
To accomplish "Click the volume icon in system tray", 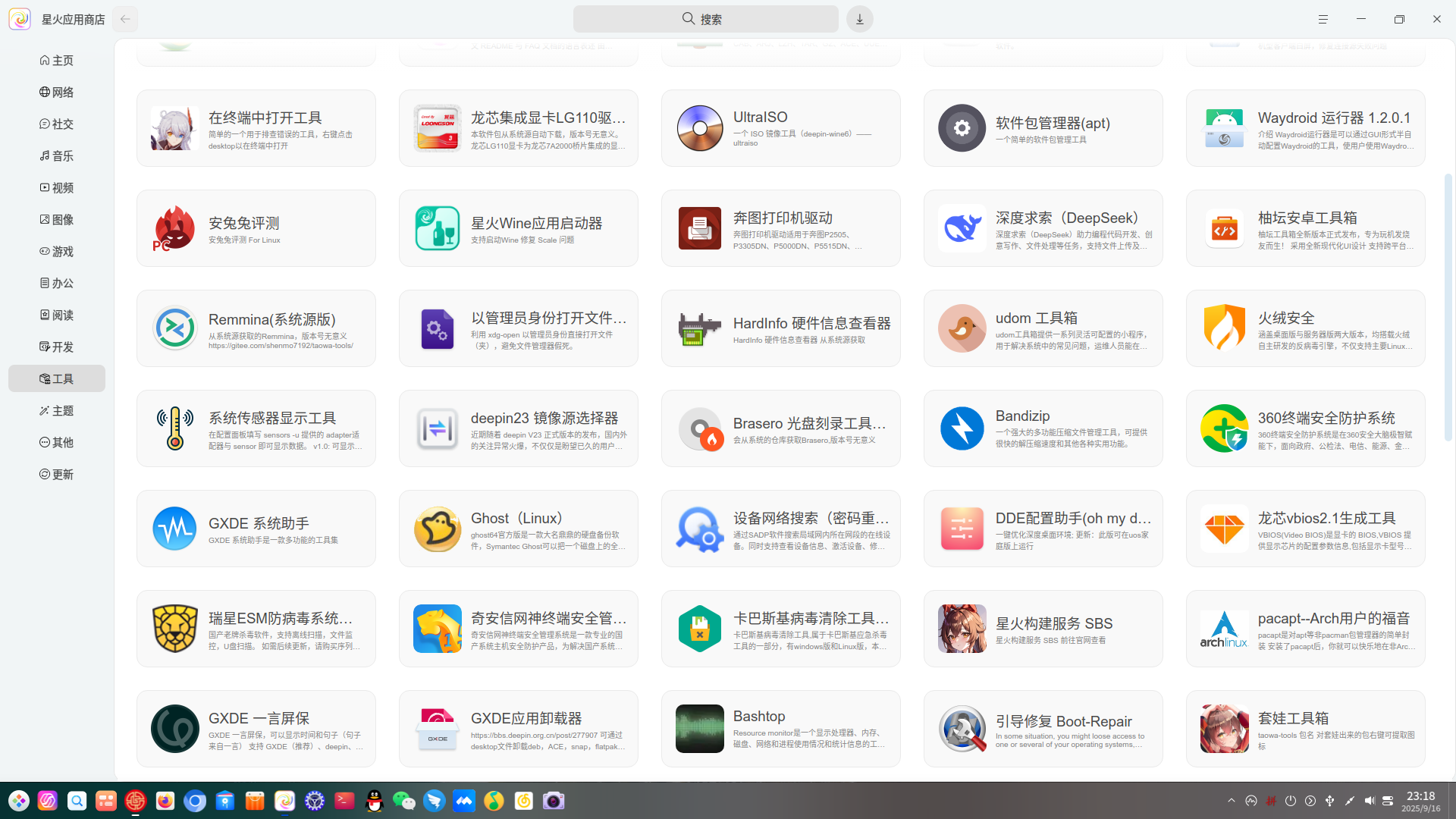I will (1369, 801).
